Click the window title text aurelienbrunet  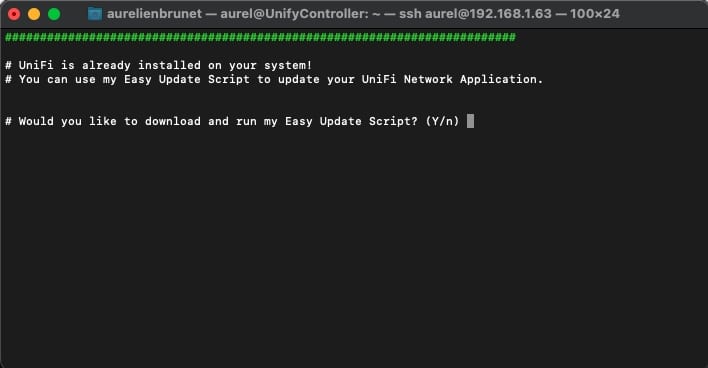pos(154,14)
